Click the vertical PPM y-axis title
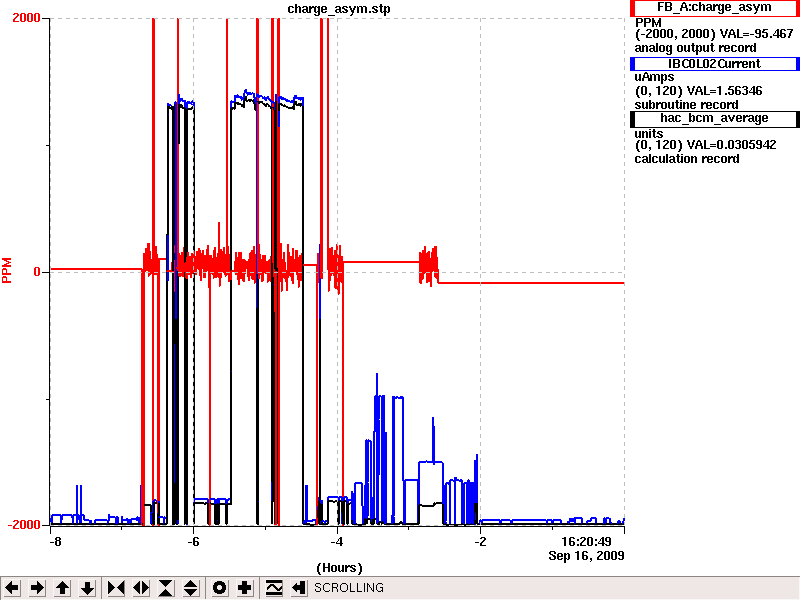Viewport: 800px width, 600px height. point(7,271)
